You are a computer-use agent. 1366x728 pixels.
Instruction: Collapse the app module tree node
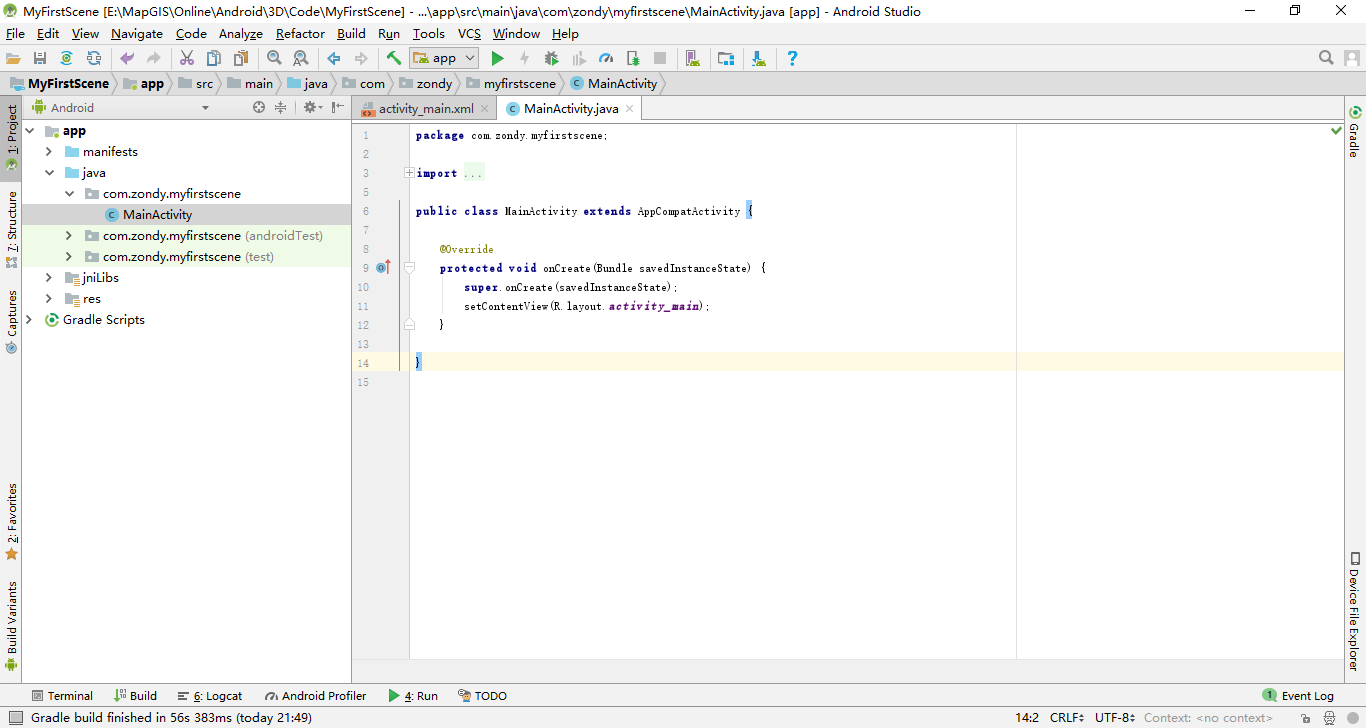click(28, 131)
